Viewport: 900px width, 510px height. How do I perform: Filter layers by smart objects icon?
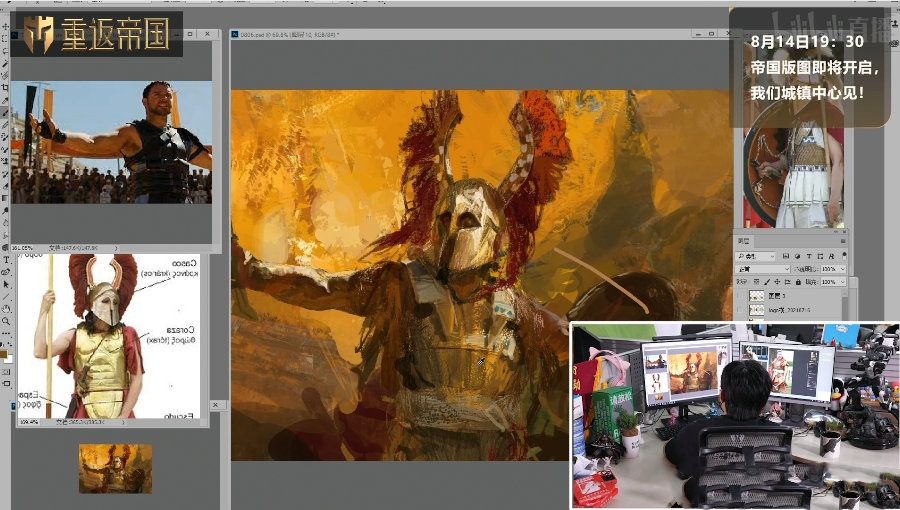point(832,256)
